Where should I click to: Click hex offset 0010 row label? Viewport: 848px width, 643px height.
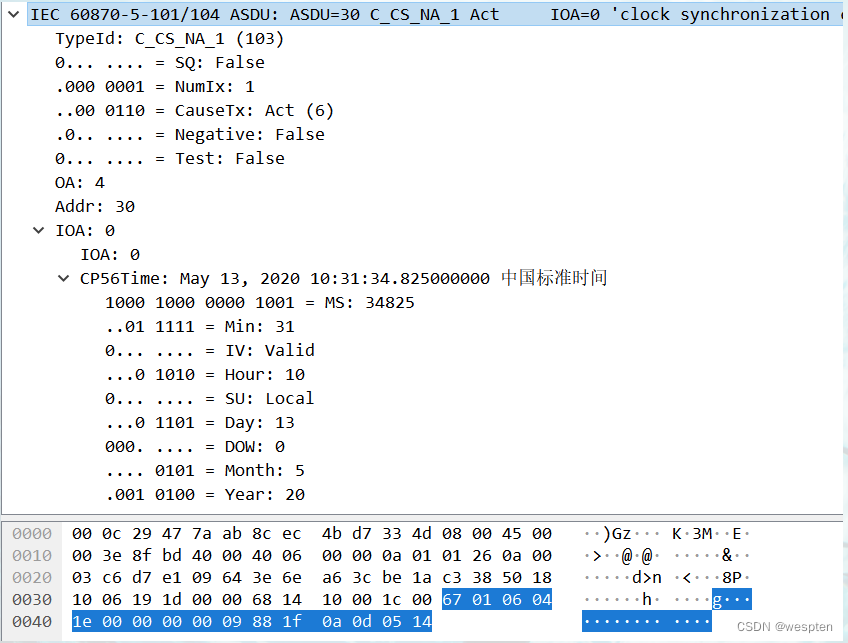pos(32,556)
